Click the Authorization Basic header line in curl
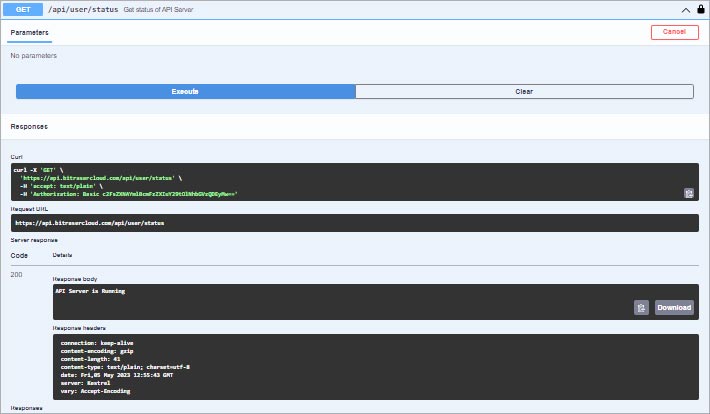Image resolution: width=710 pixels, height=414 pixels. (129, 194)
